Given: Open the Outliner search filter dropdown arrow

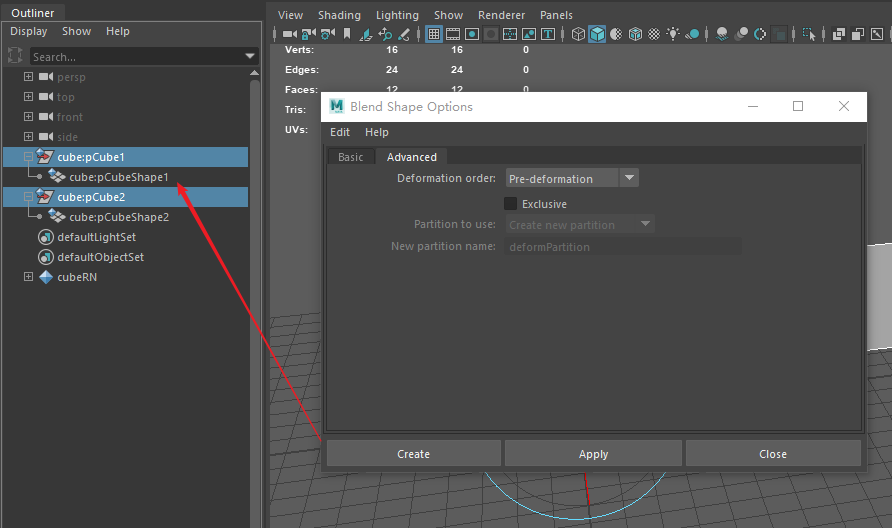Looking at the screenshot, I should tap(250, 57).
